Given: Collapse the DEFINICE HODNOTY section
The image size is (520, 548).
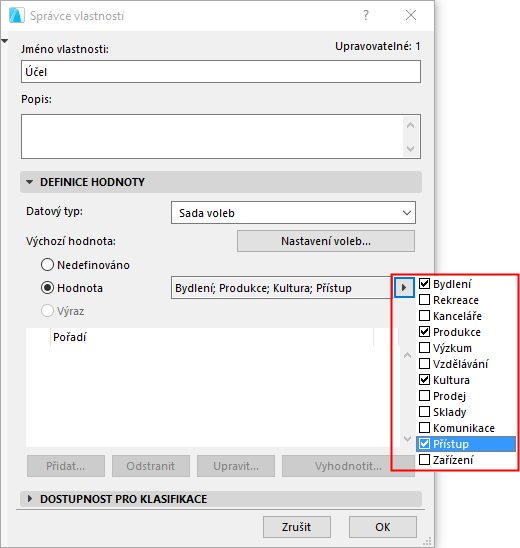Looking at the screenshot, I should 30,182.
